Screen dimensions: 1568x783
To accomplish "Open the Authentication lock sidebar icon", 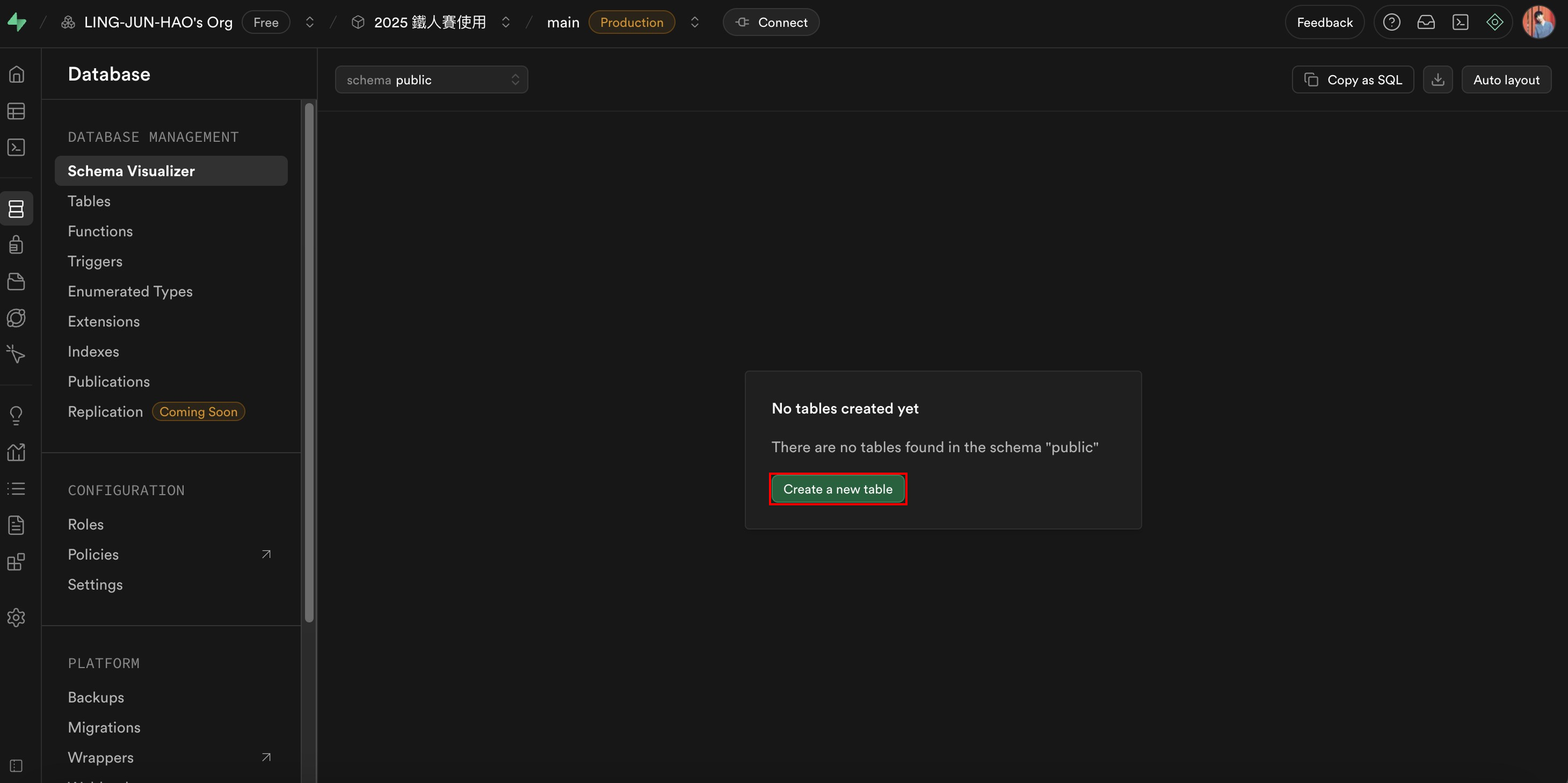I will click(x=17, y=245).
